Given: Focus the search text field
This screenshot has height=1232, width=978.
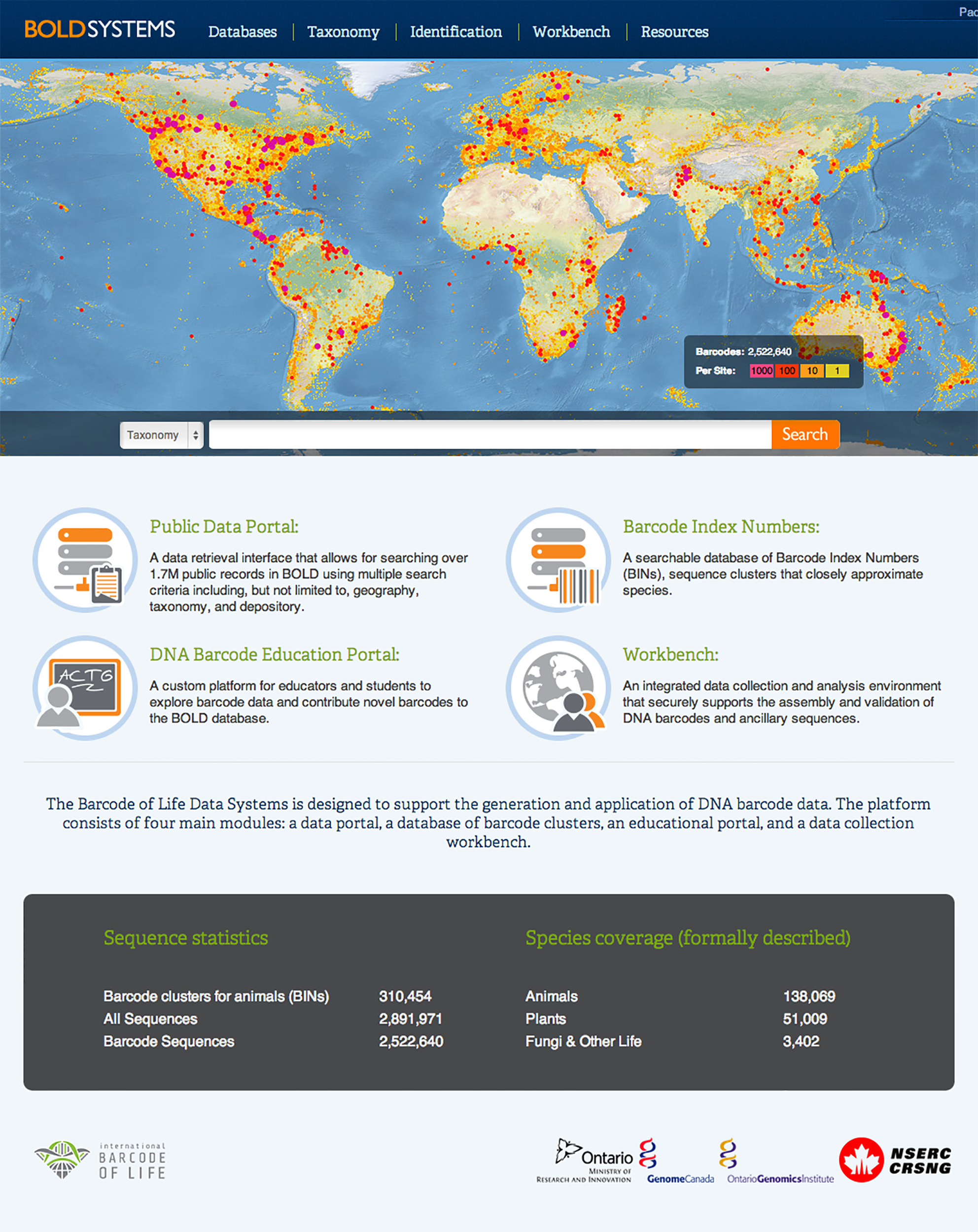Looking at the screenshot, I should click(490, 435).
